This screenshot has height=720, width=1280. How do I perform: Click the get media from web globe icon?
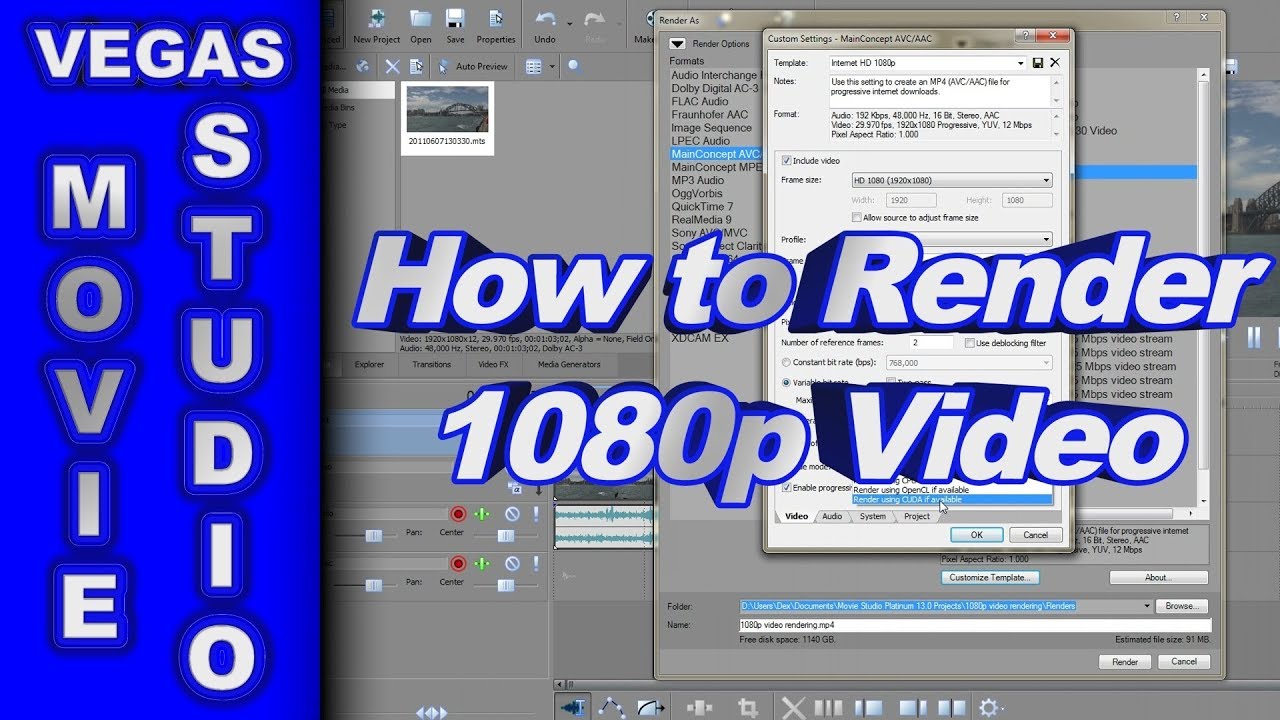pyautogui.click(x=362, y=66)
